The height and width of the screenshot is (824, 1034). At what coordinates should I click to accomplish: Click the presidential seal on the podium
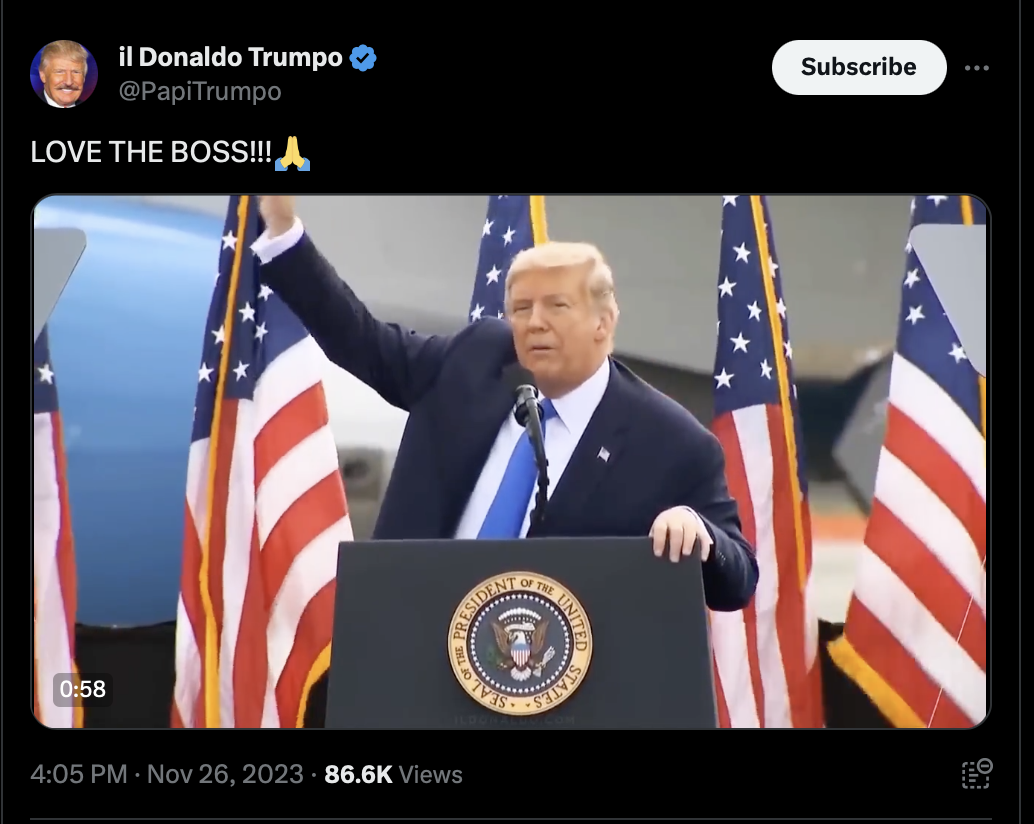[520, 643]
